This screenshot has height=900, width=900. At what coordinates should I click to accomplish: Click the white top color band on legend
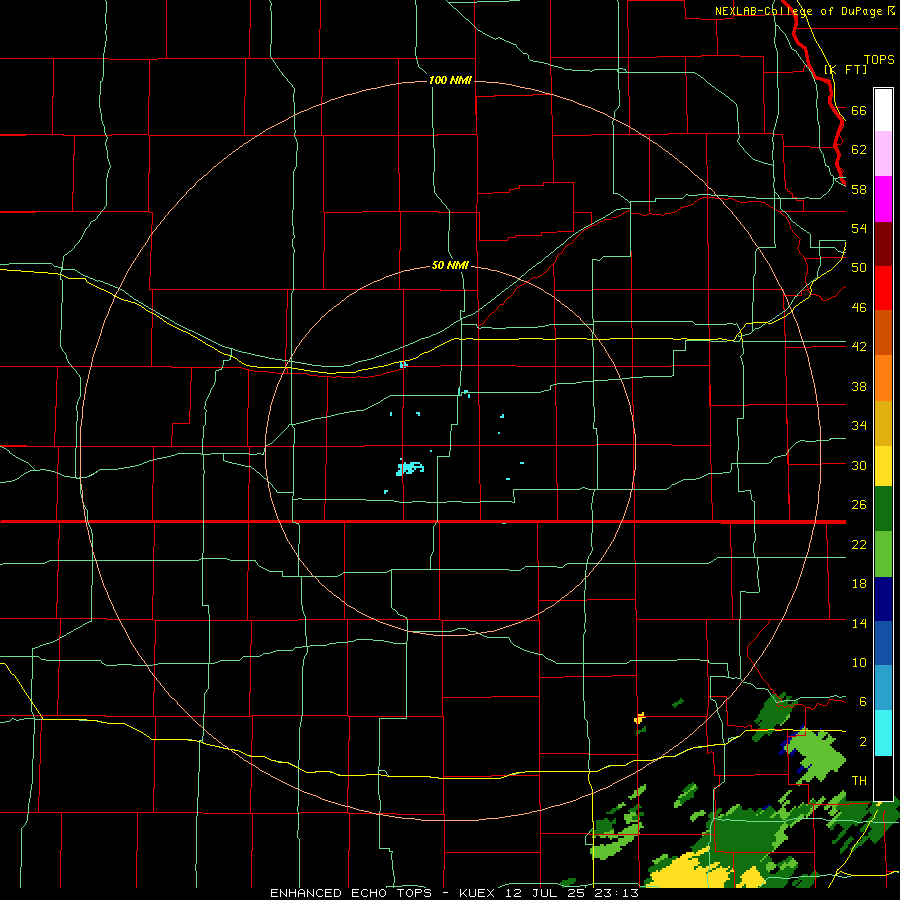tap(883, 110)
